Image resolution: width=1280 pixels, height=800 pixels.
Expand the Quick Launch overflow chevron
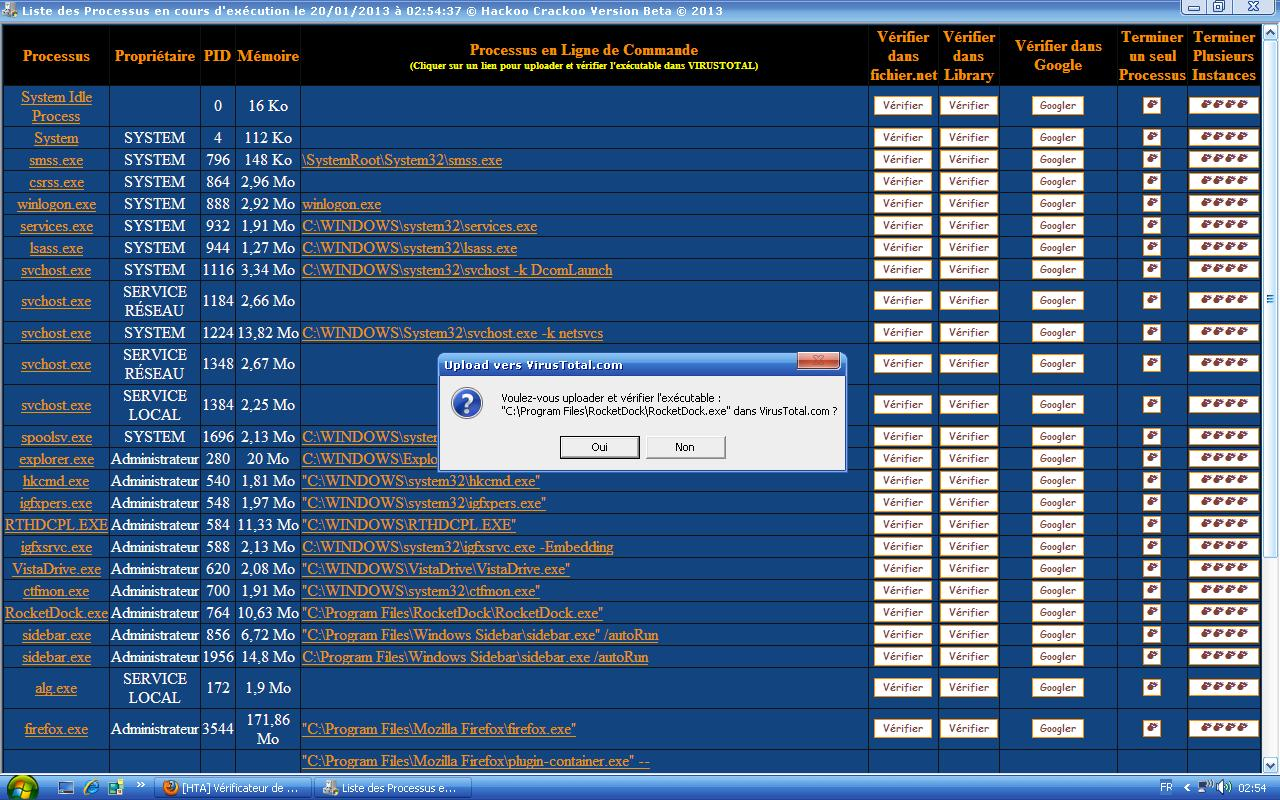click(141, 785)
